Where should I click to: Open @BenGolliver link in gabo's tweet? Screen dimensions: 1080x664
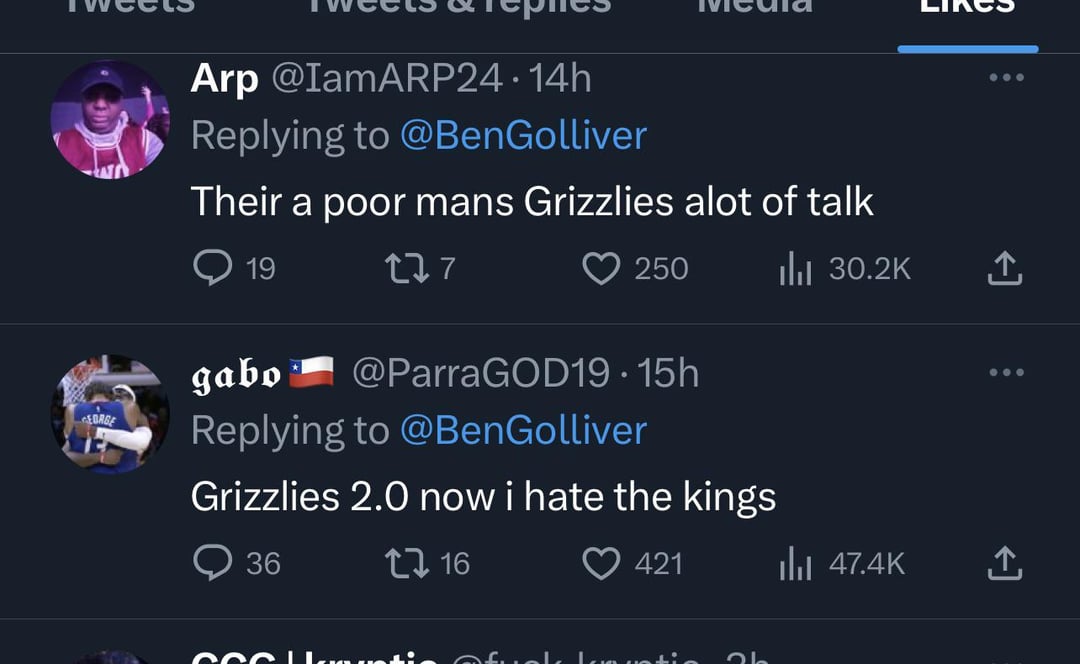(523, 431)
